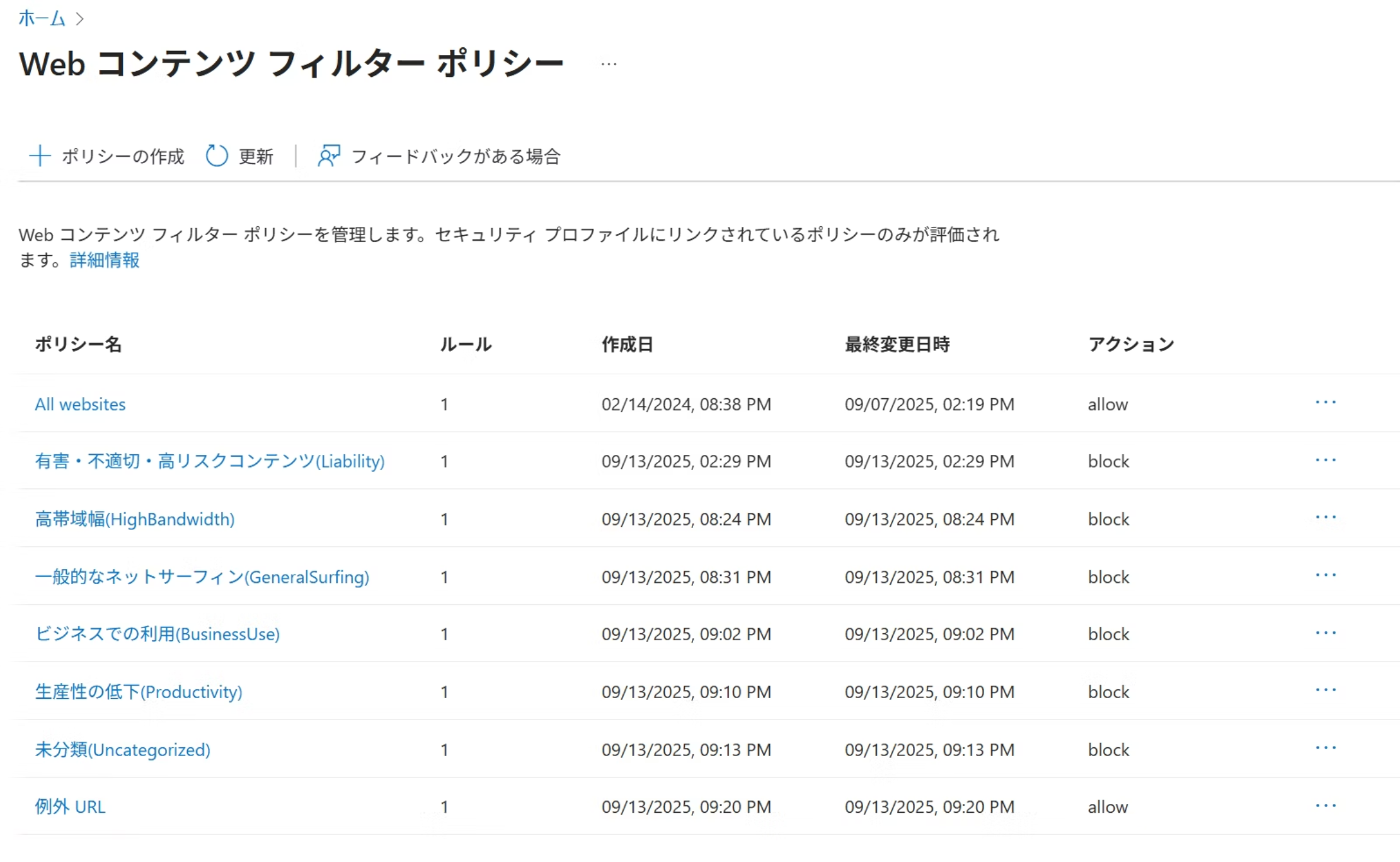This screenshot has width=1400, height=862.
Task: Open the ellipsis menu beside the page title
Action: (609, 64)
